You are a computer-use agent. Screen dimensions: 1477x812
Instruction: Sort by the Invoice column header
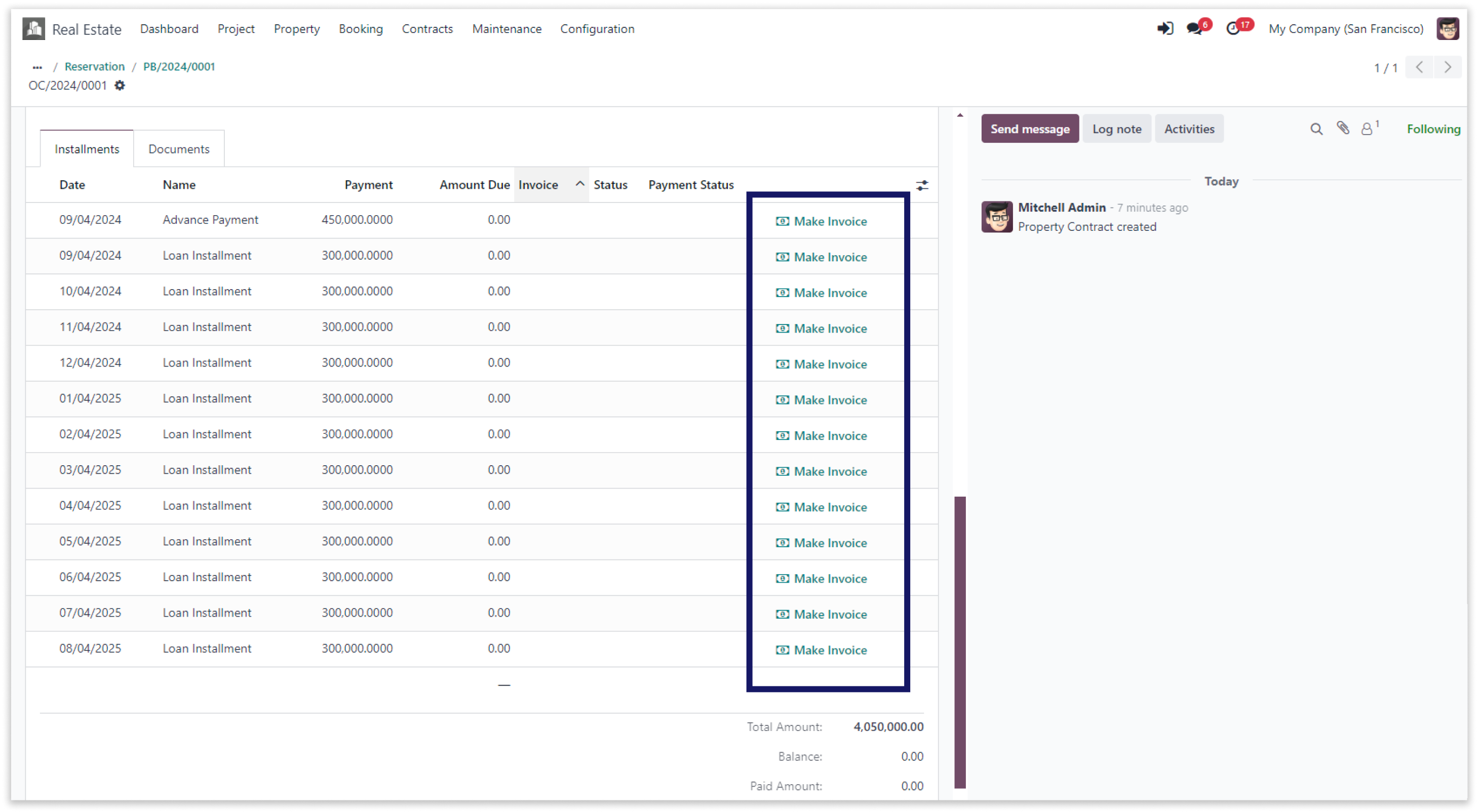point(551,184)
